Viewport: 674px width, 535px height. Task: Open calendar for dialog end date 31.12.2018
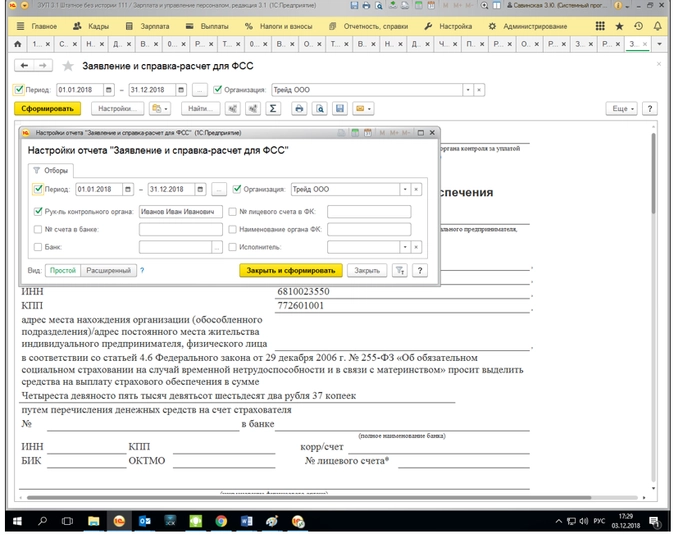pos(200,189)
